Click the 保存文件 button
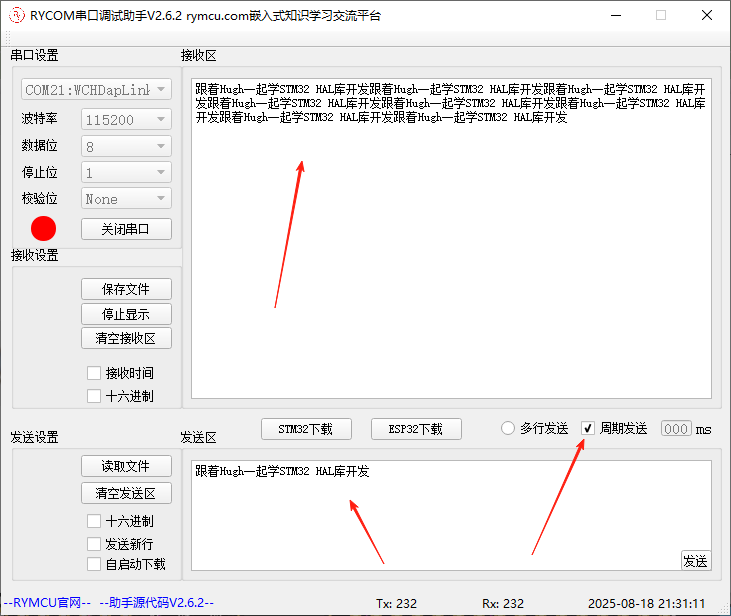The height and width of the screenshot is (616, 731). (x=126, y=289)
